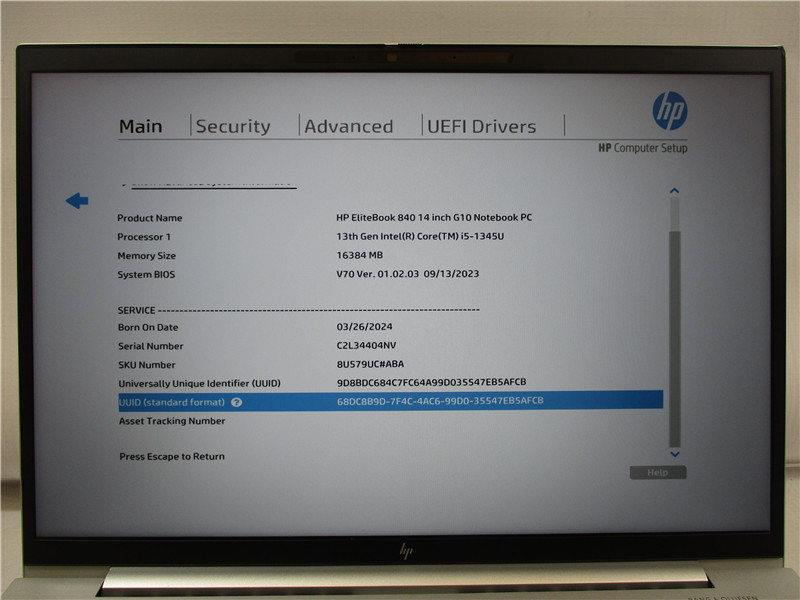
Task: Open the UEFI Drivers tab
Action: click(x=482, y=126)
